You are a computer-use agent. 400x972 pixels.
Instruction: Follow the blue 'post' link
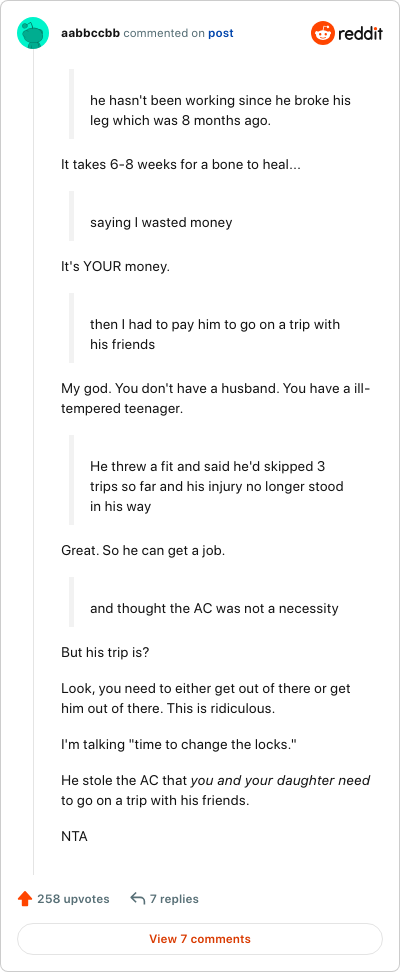tap(221, 33)
